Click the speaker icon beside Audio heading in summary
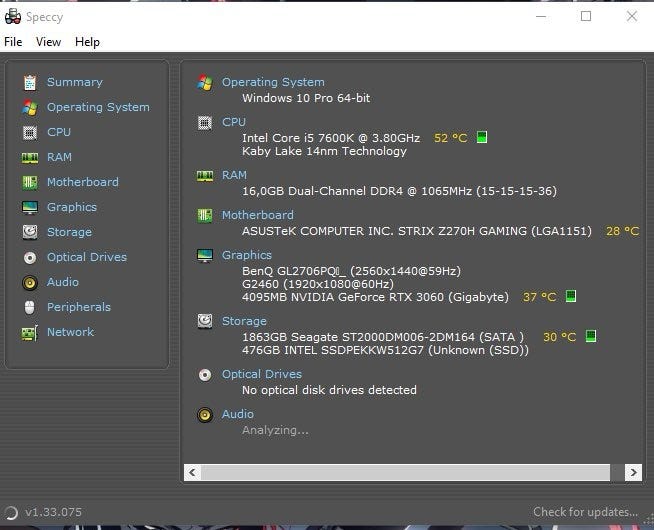Screen dimensions: 654x530 [x=205, y=414]
